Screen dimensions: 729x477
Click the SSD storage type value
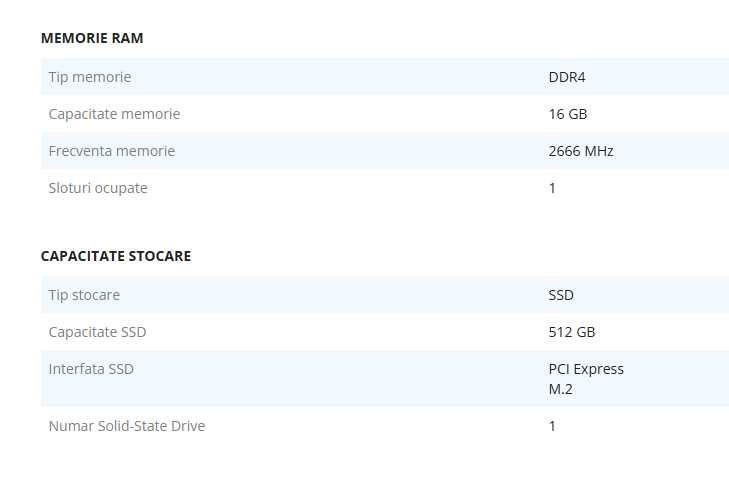tap(561, 295)
